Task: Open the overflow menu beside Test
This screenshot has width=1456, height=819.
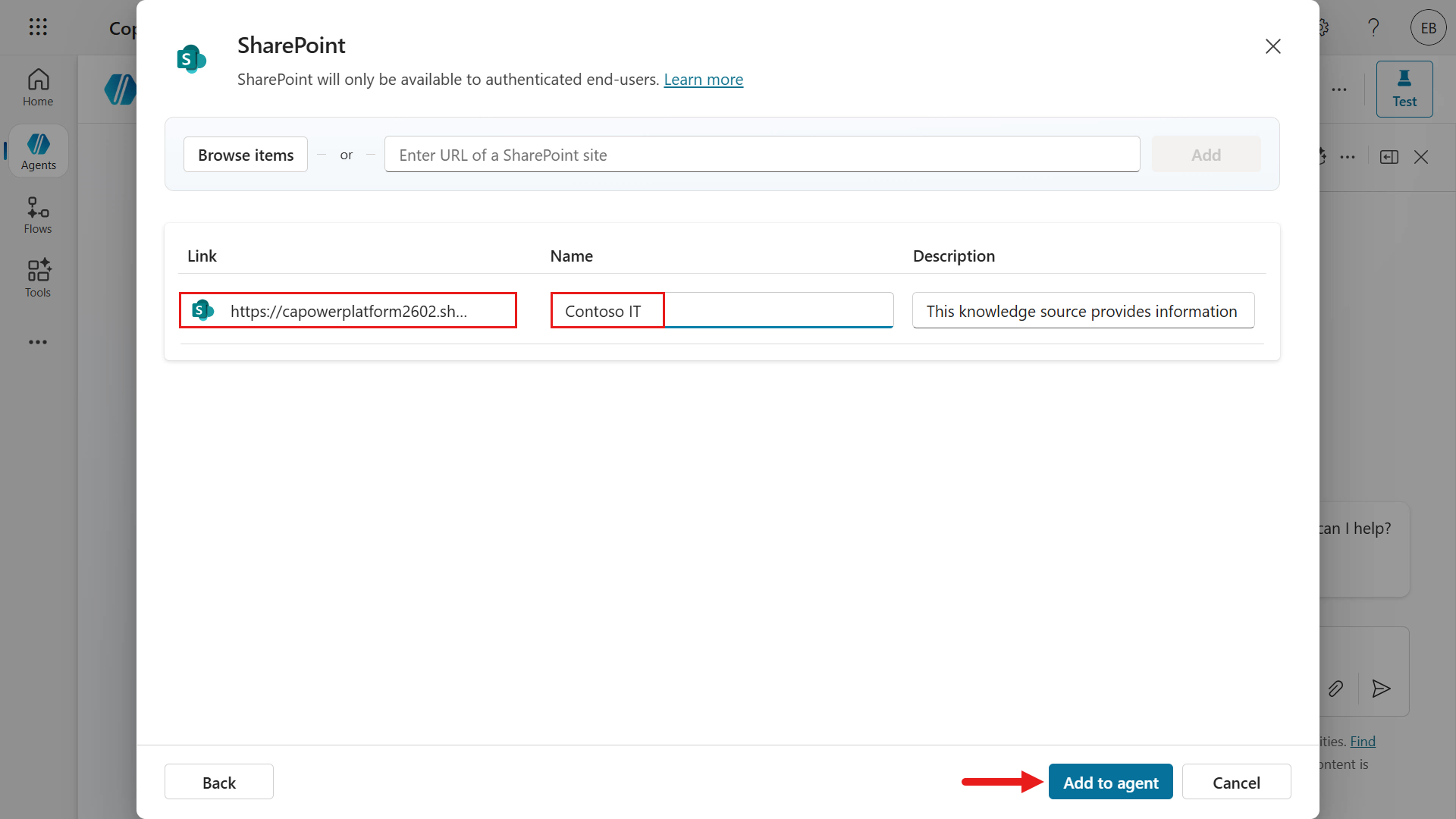Action: [x=1339, y=89]
